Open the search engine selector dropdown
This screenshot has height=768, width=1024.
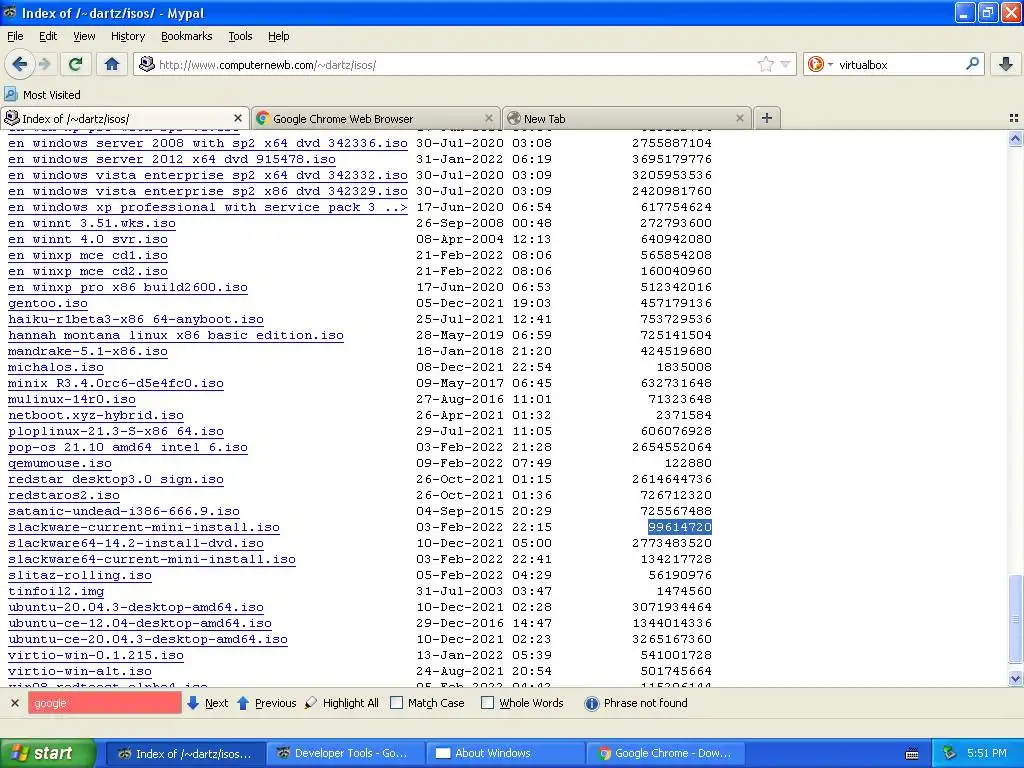(x=820, y=64)
